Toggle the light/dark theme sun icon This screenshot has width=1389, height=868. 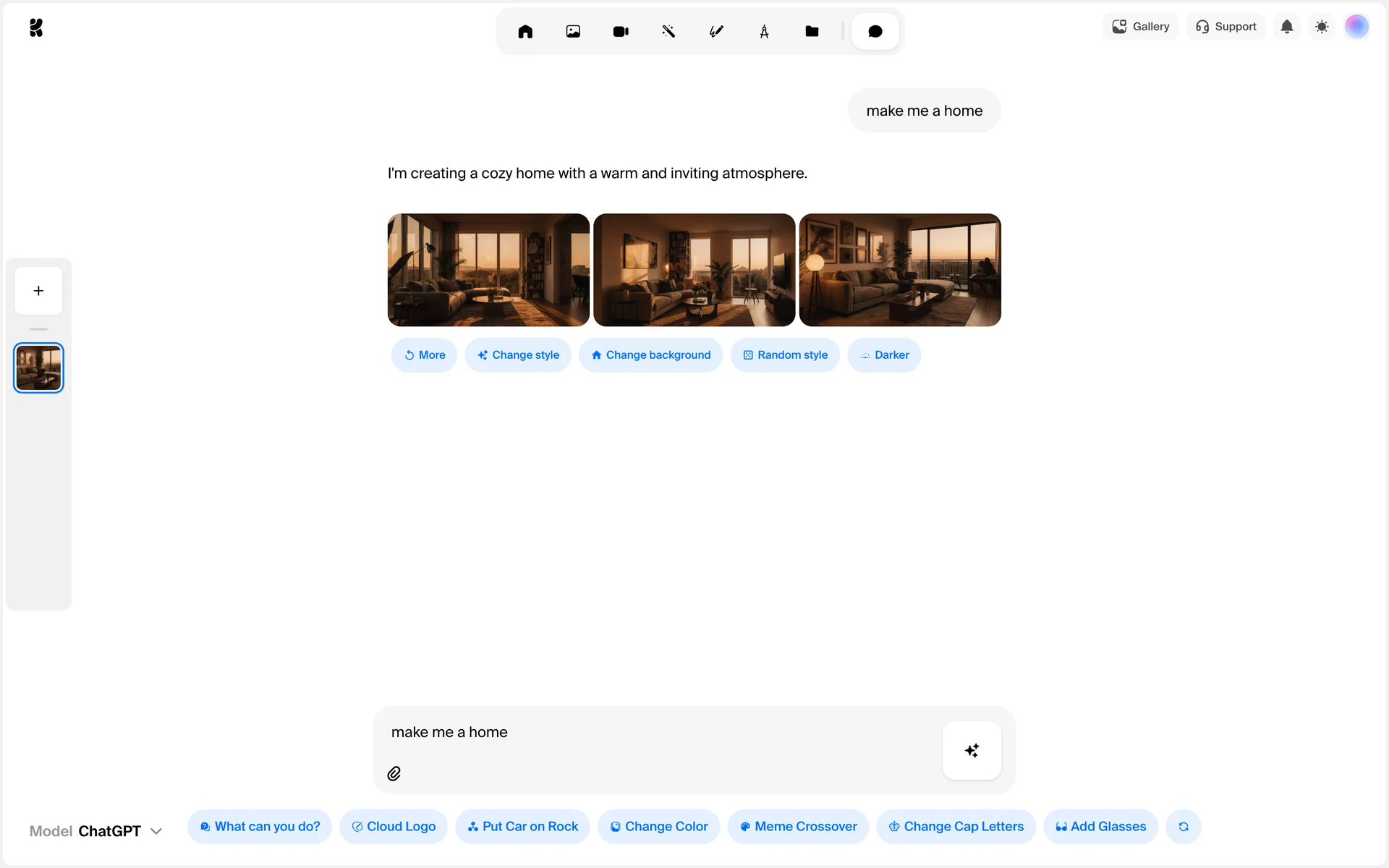(x=1322, y=27)
